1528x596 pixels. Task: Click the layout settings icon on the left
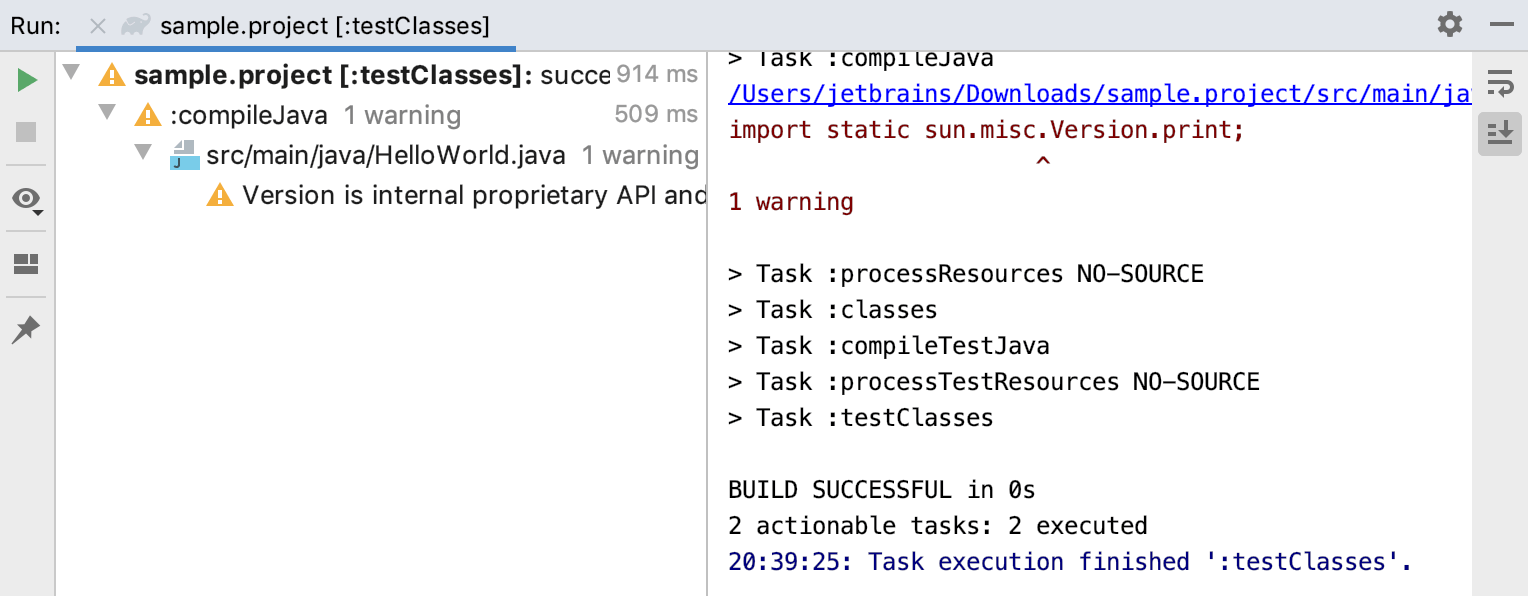click(24, 265)
